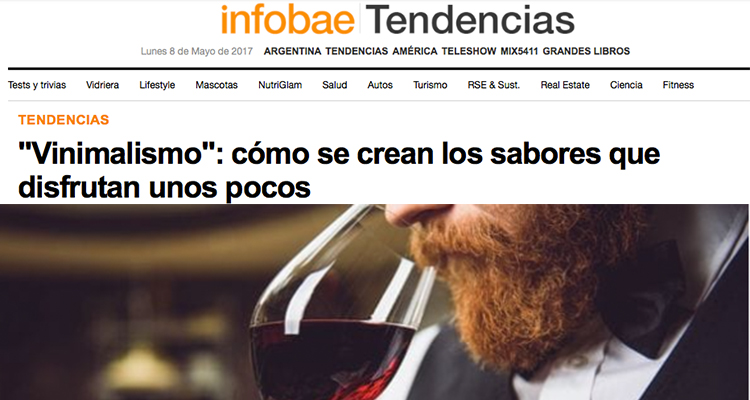Select Autos category
The image size is (750, 400).
pyautogui.click(x=380, y=85)
